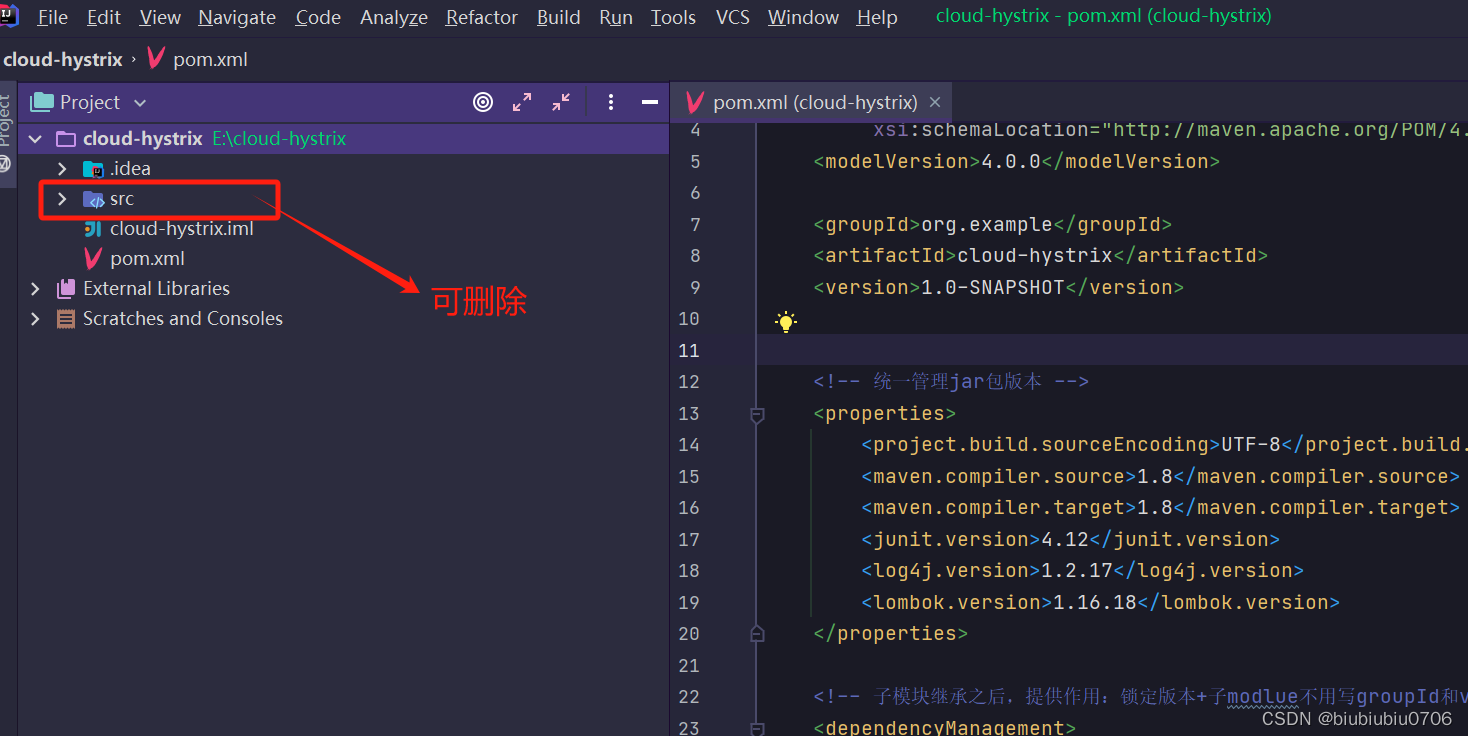Open the VCS menu
Screen dimensions: 1468x736
pos(732,17)
